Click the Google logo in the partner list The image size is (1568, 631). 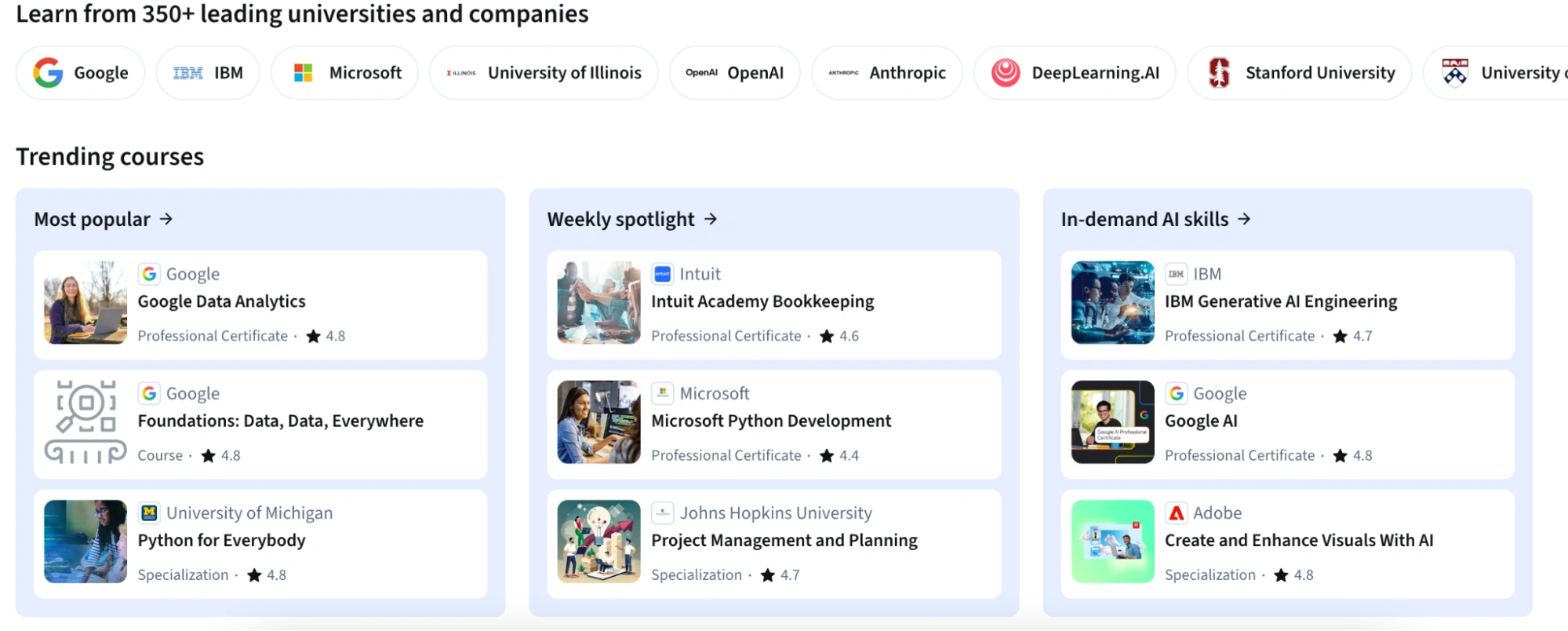point(49,72)
